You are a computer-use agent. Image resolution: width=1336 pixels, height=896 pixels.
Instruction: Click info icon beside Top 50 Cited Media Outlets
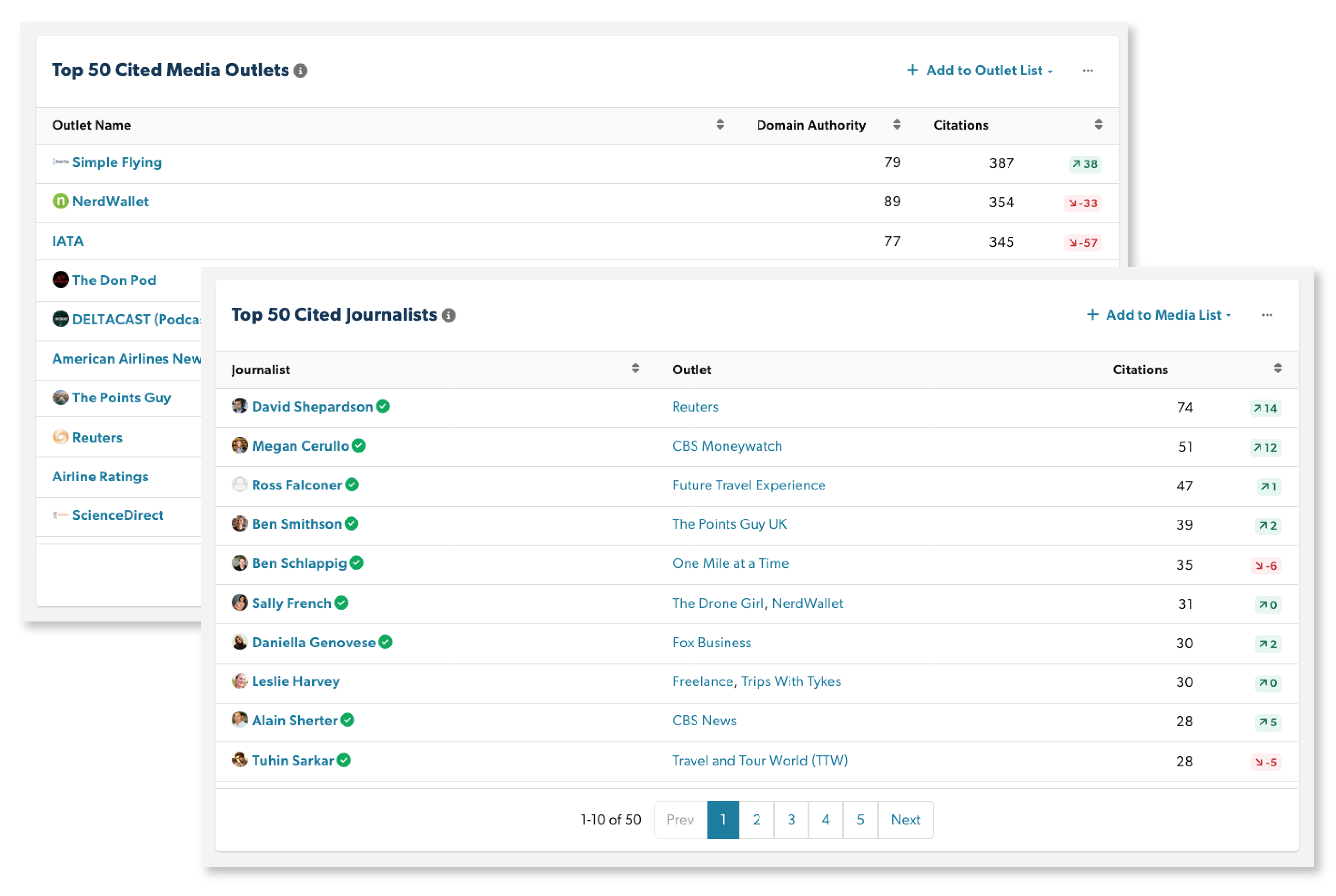(300, 71)
